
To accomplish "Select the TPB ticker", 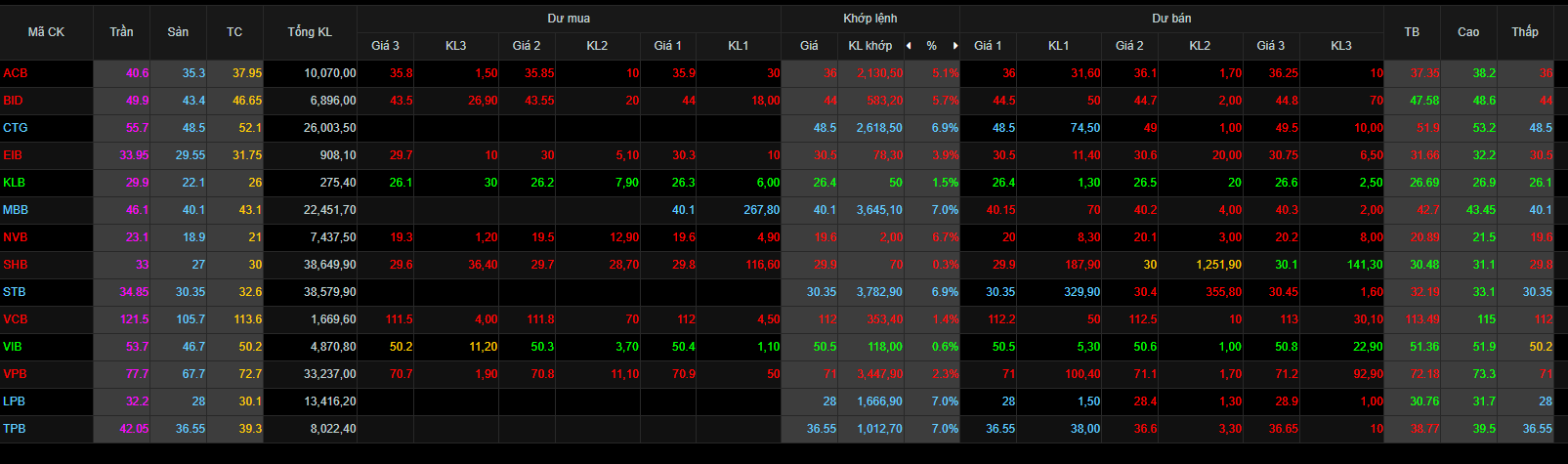I will pos(15,429).
